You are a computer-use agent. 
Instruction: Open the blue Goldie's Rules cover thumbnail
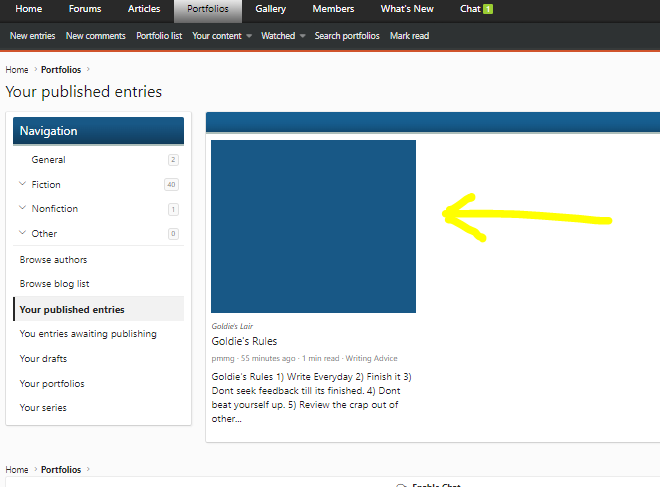click(313, 226)
